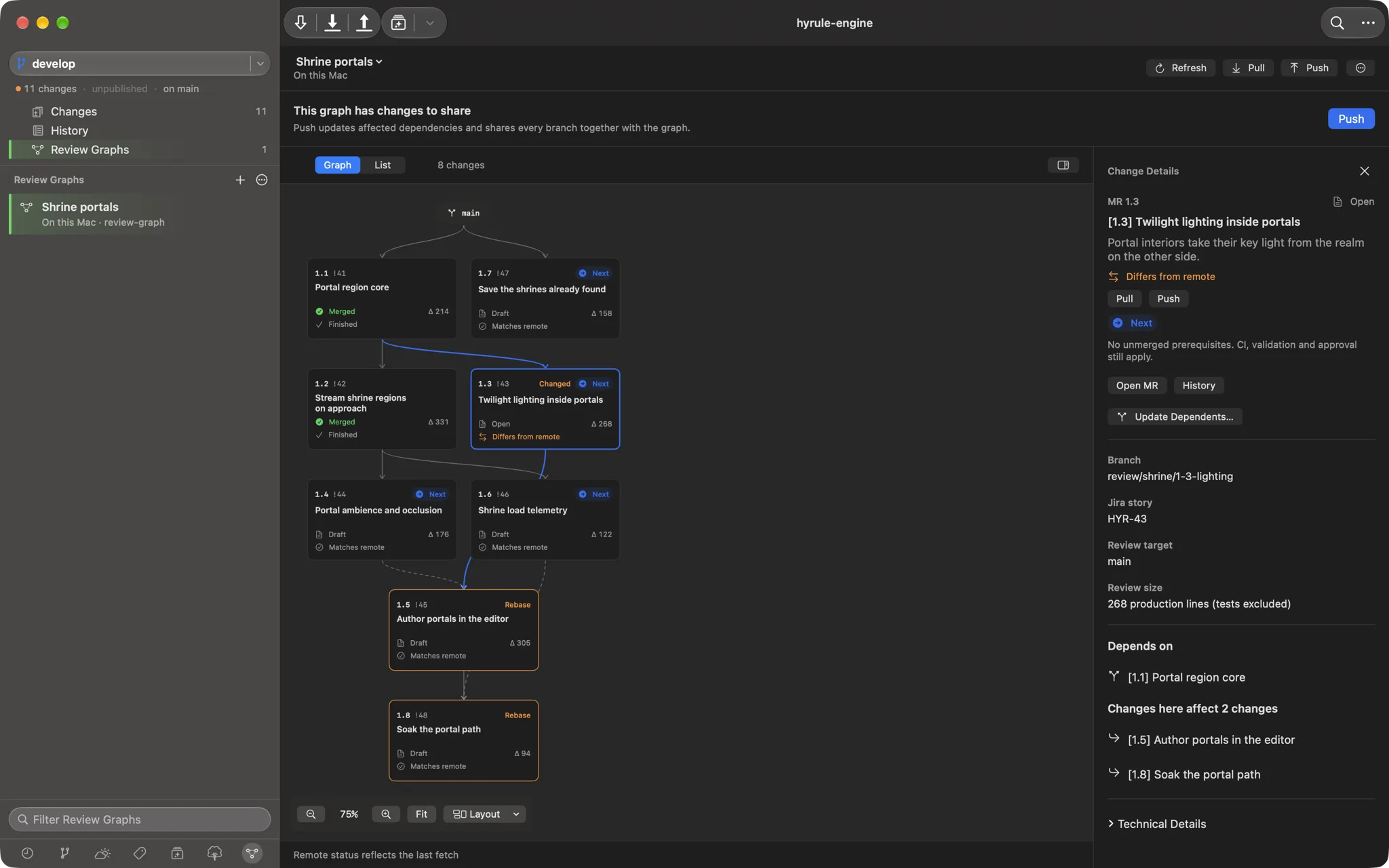1389x868 pixels.
Task: Open the review graphs icon in bottom bar
Action: [252, 853]
